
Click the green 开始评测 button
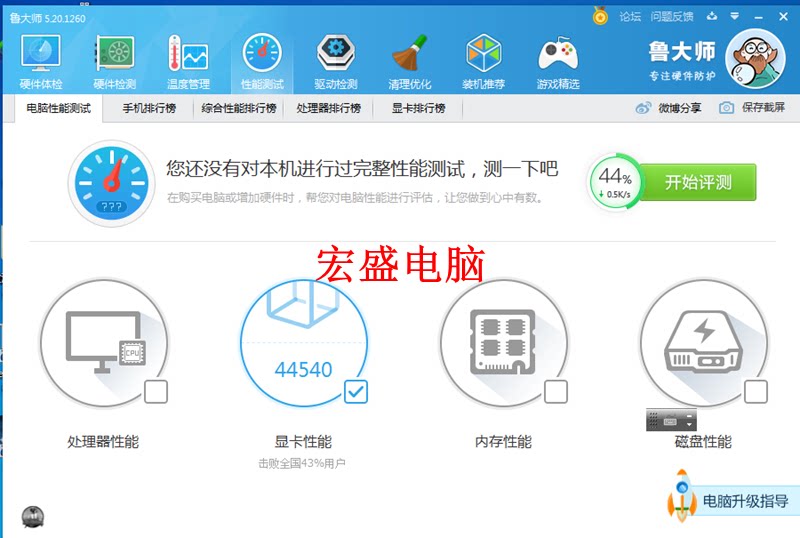(698, 182)
